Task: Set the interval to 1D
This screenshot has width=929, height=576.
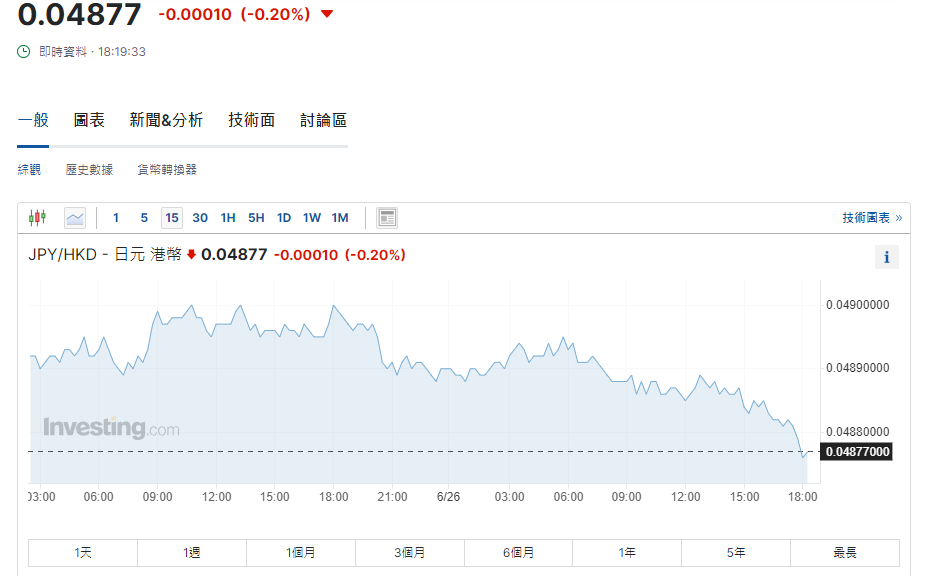Action: (x=284, y=217)
